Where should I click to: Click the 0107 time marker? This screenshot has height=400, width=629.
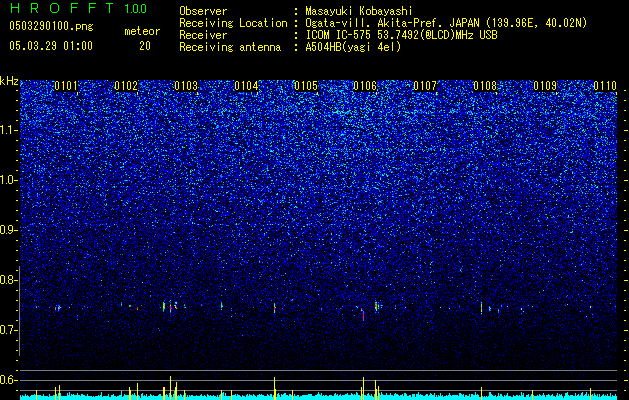425,86
